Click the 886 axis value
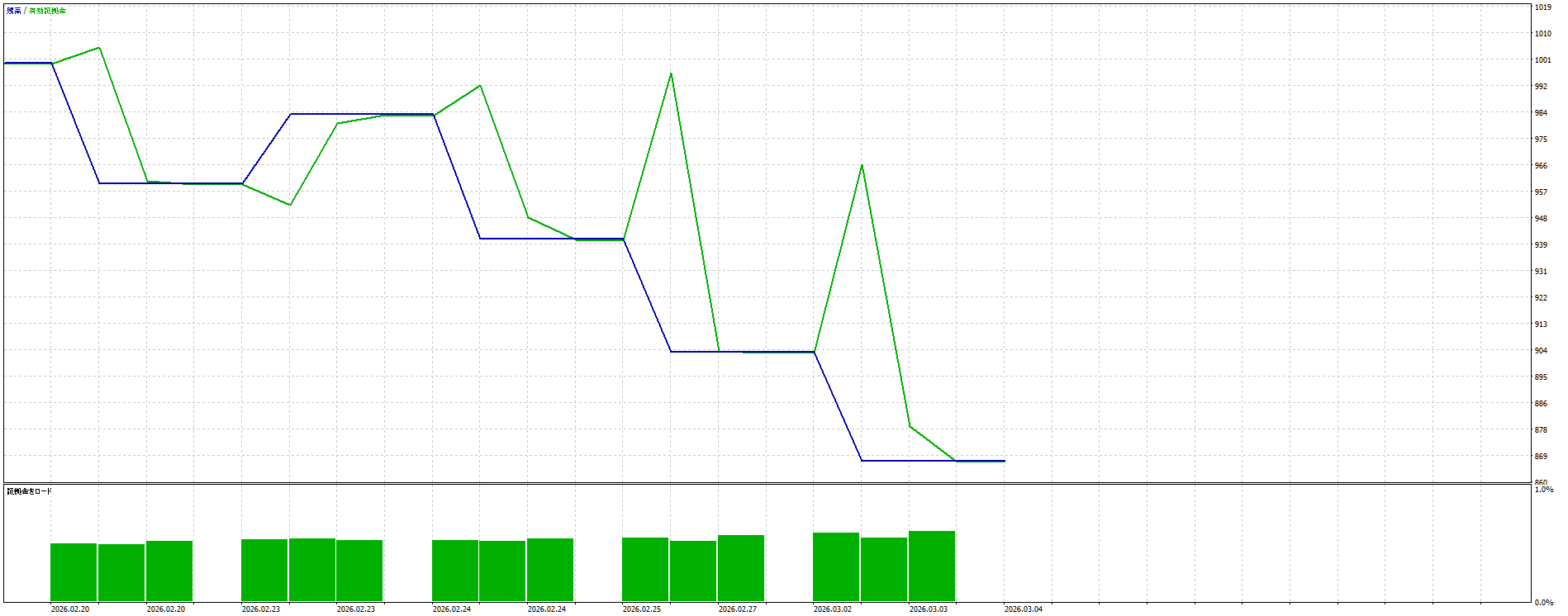The width and height of the screenshot is (1568, 616). (1541, 404)
